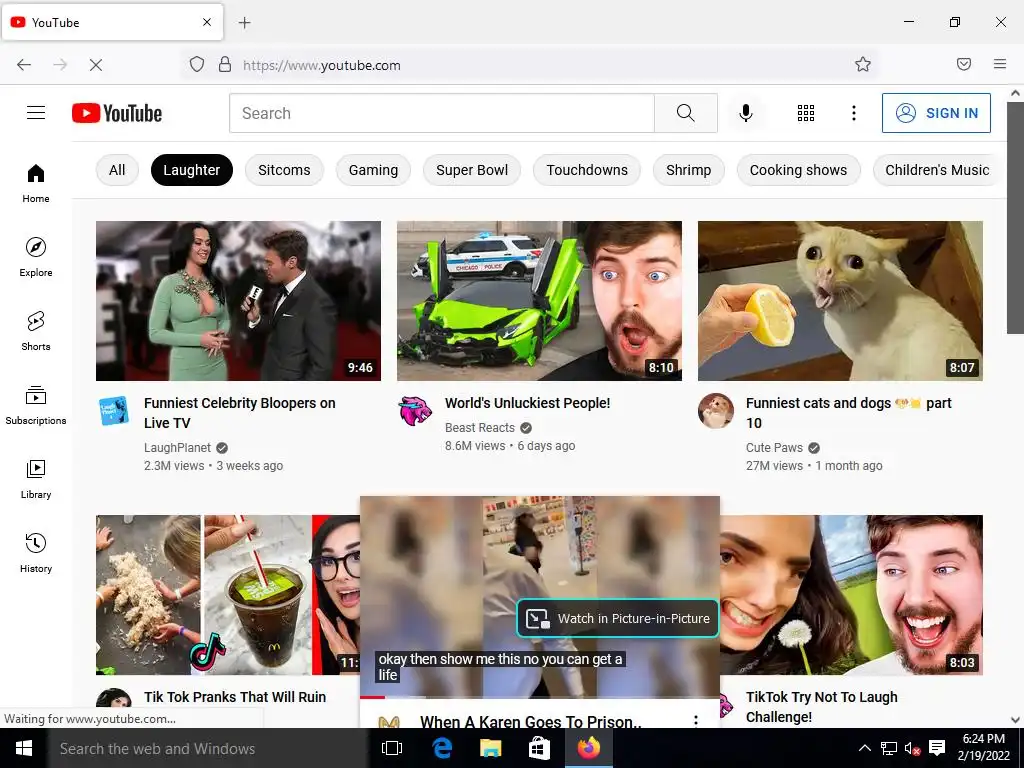Image resolution: width=1024 pixels, height=768 pixels.
Task: Click the magnifier search button
Action: pos(686,113)
